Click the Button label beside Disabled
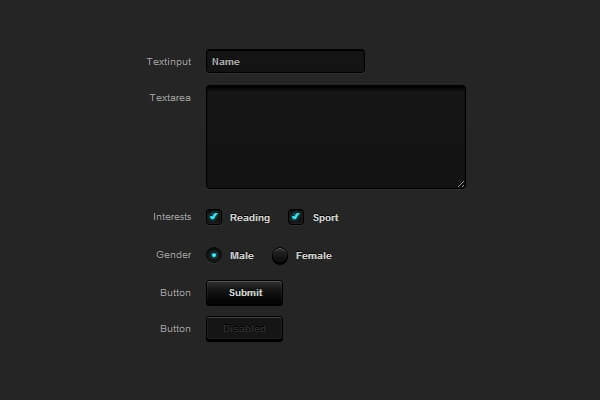This screenshot has height=400, width=600. (175, 329)
